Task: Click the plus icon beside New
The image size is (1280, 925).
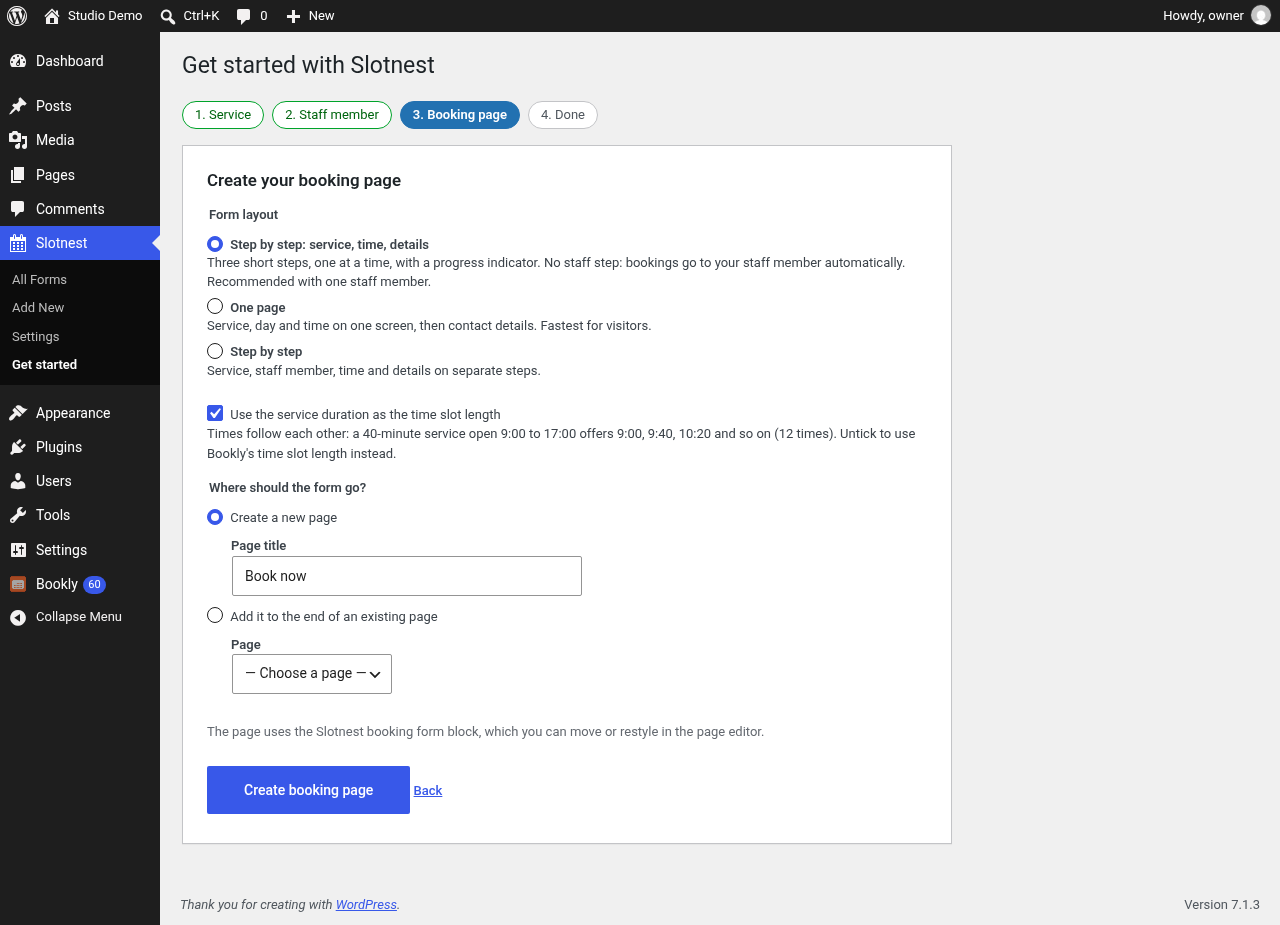Action: (293, 16)
